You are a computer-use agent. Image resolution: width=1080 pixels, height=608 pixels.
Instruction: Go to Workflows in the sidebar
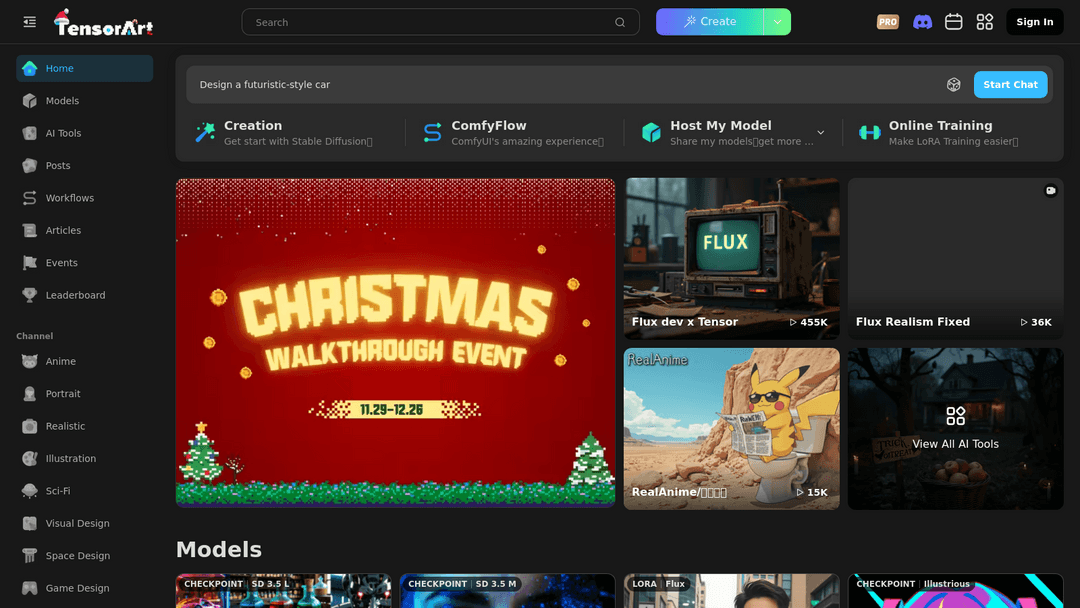pyautogui.click(x=85, y=198)
